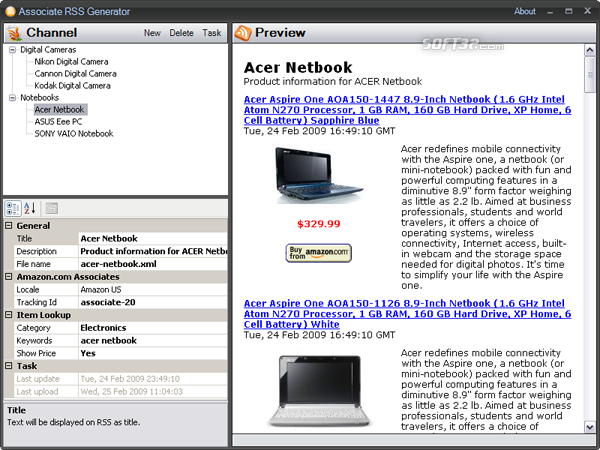Open Acer Aspire One AOA150-1447 Sapphire Blue link
Screen dimensions: 600x450
408,110
